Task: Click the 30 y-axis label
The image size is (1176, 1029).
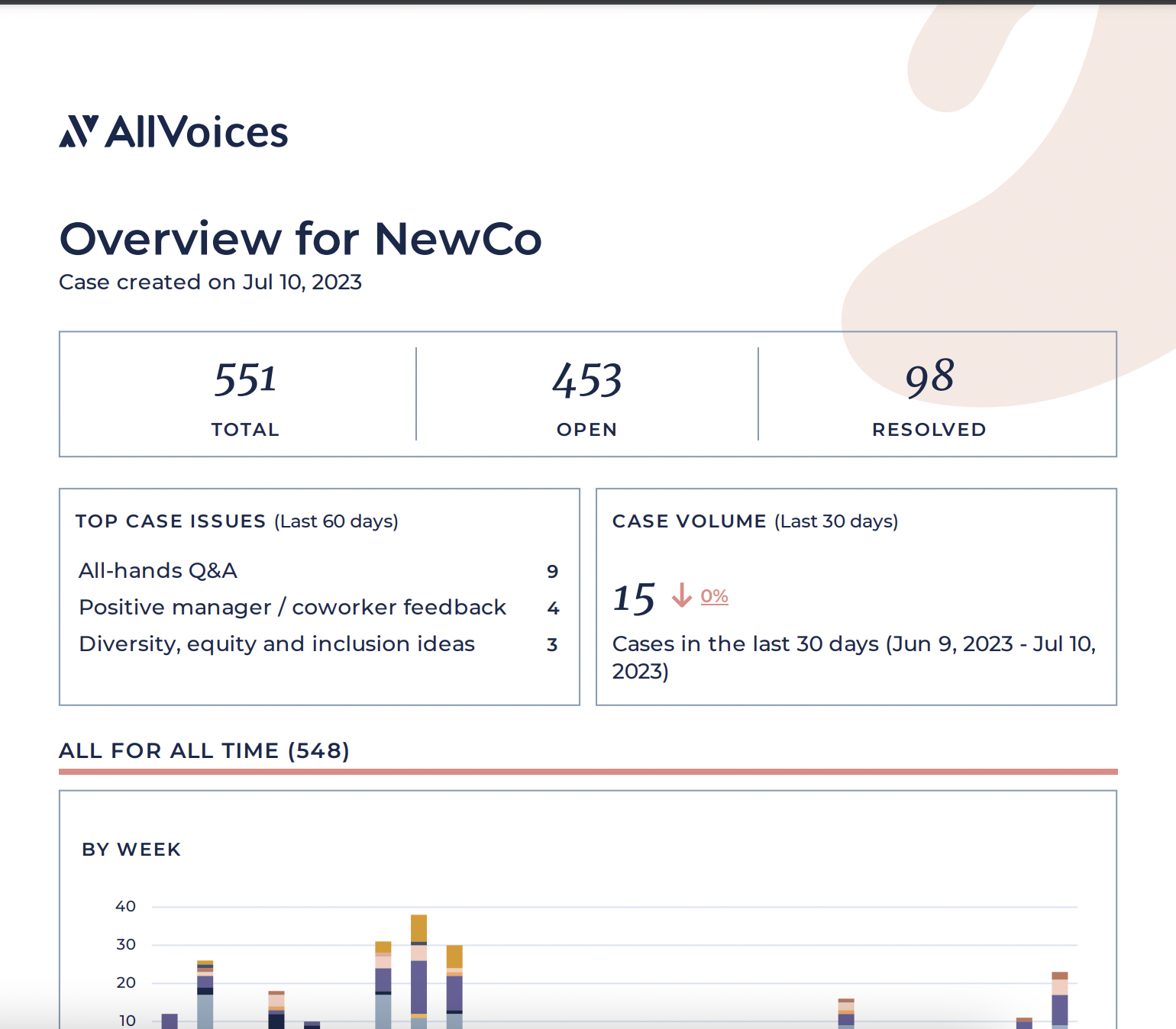Action: [125, 944]
